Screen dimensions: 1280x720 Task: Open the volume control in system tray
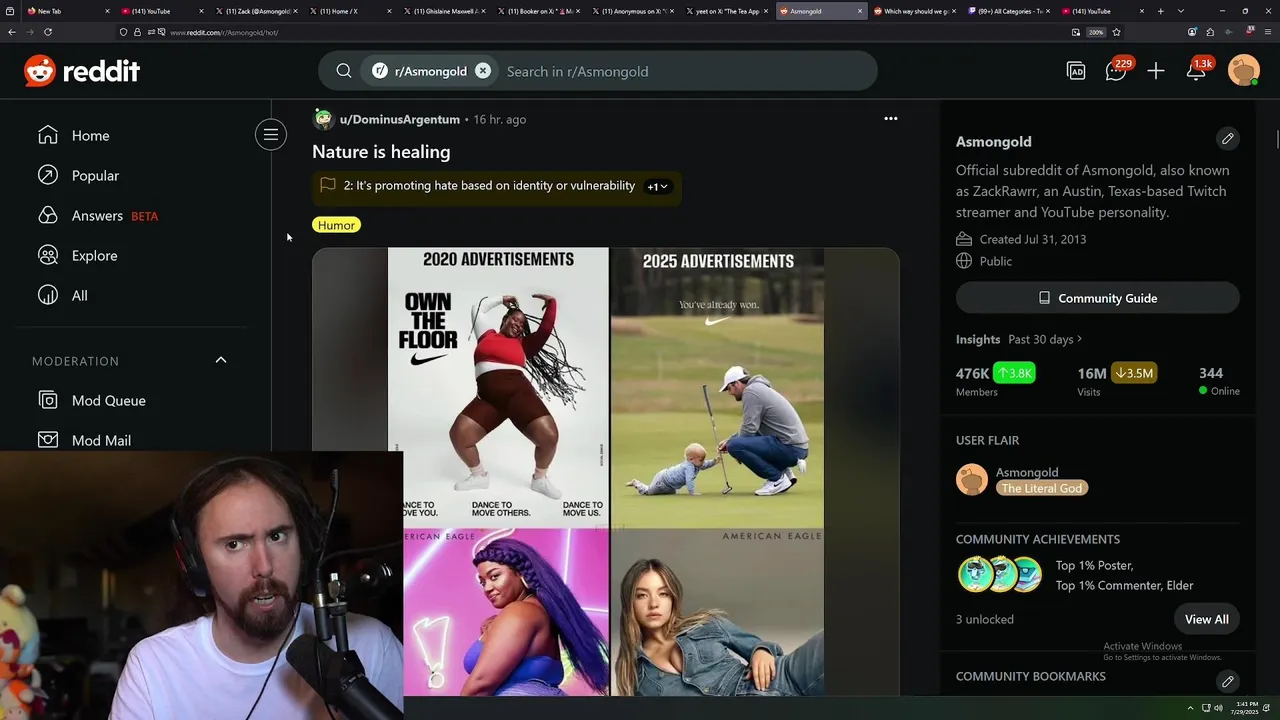(1218, 708)
